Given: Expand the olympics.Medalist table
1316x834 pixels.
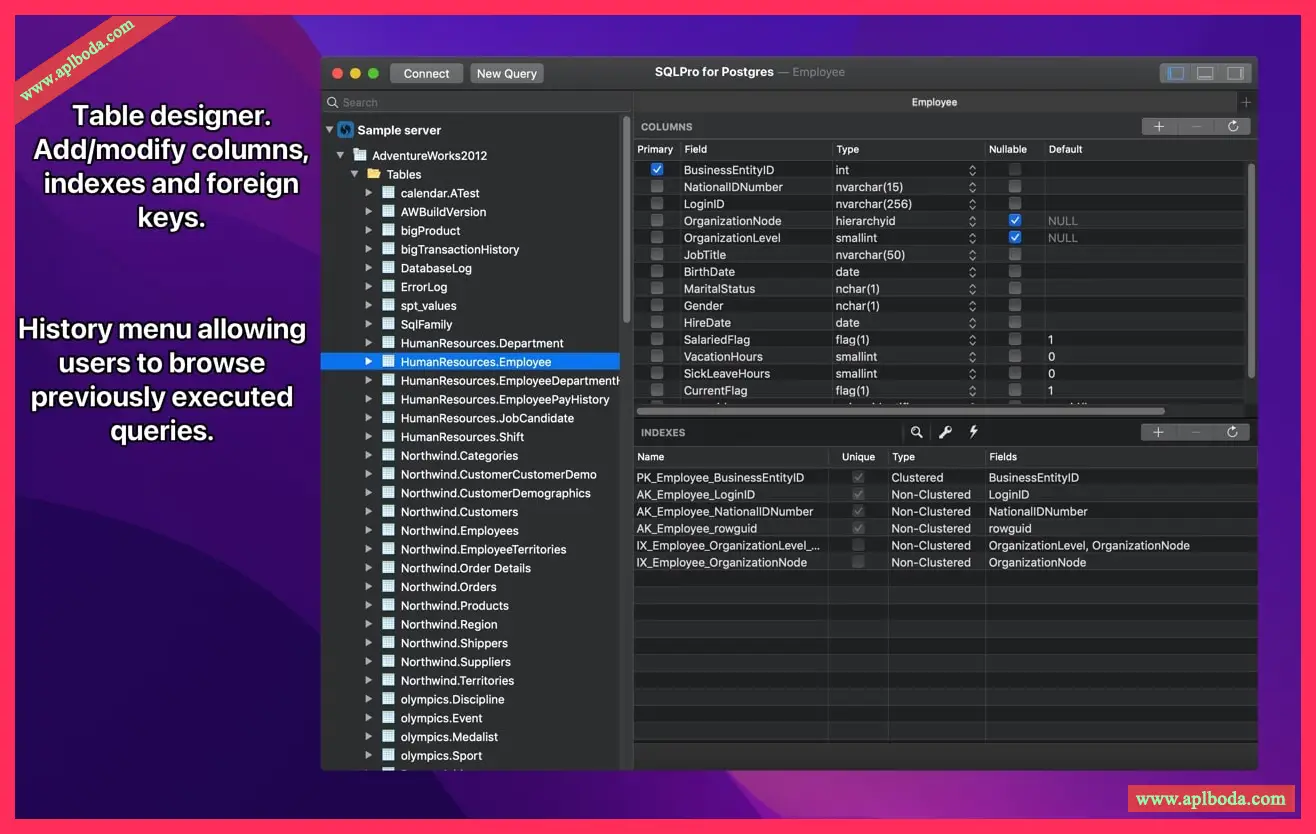Looking at the screenshot, I should coord(369,737).
